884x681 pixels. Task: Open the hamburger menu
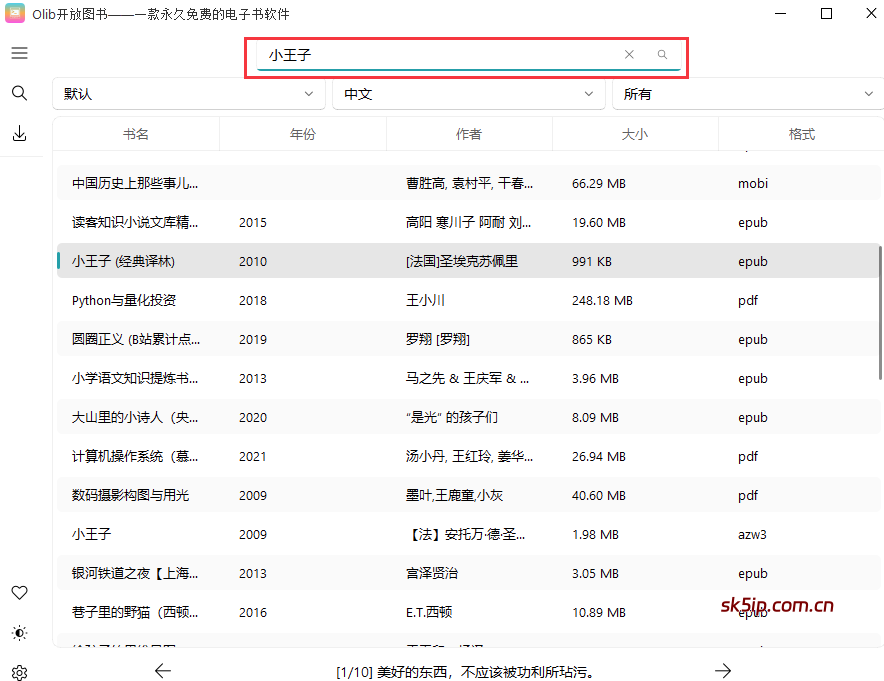click(19, 52)
